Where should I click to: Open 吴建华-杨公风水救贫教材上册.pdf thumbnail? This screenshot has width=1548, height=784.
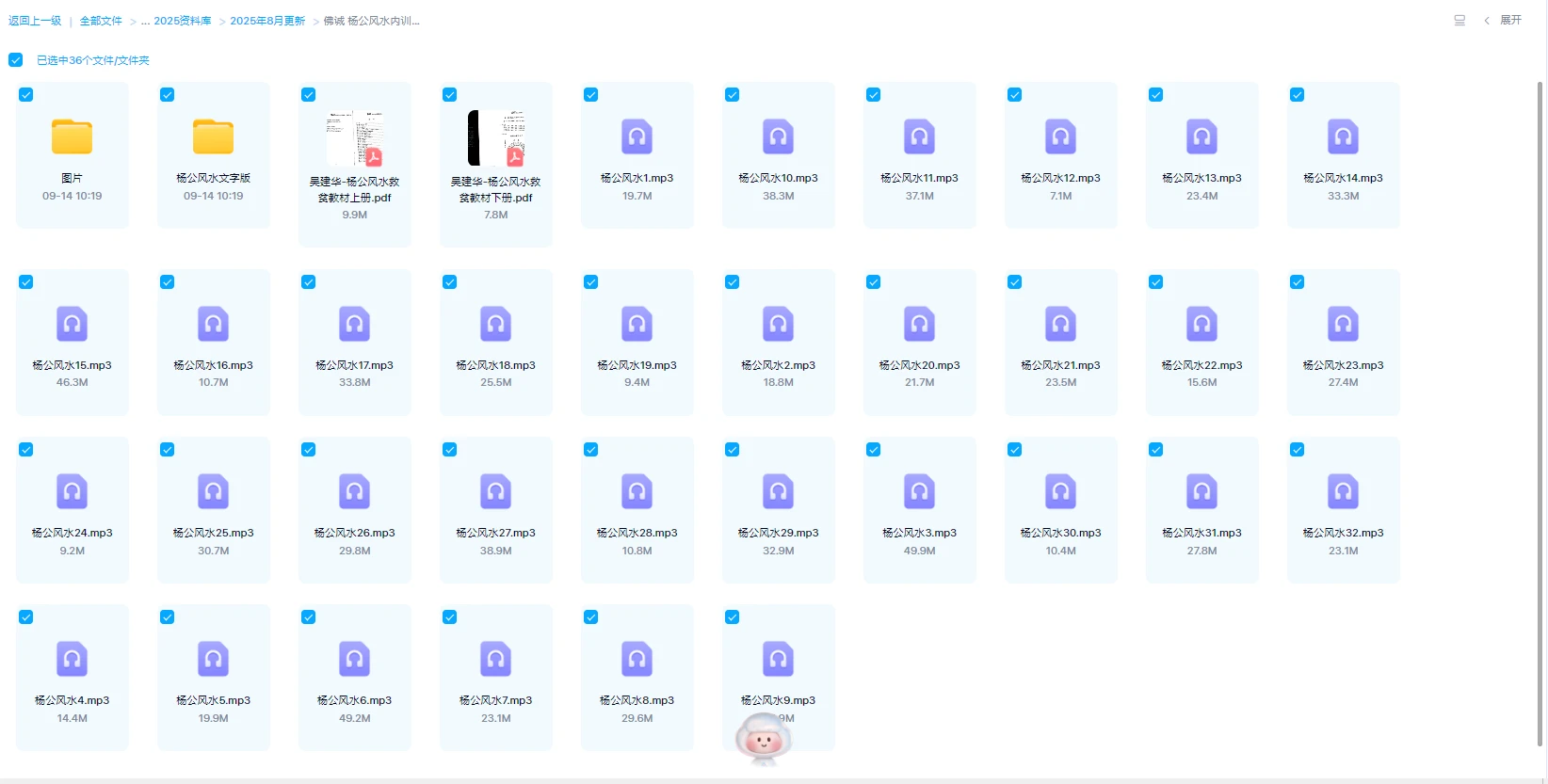pyautogui.click(x=354, y=139)
